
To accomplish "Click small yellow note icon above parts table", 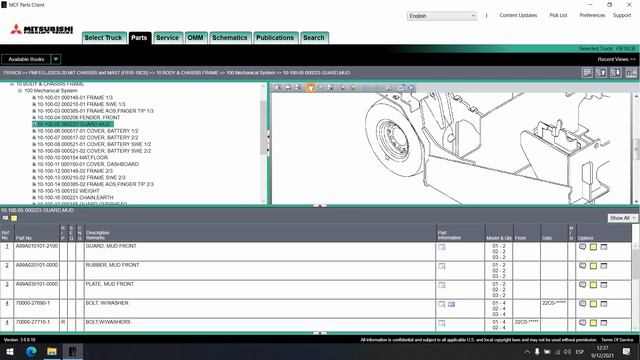I will [14, 218].
